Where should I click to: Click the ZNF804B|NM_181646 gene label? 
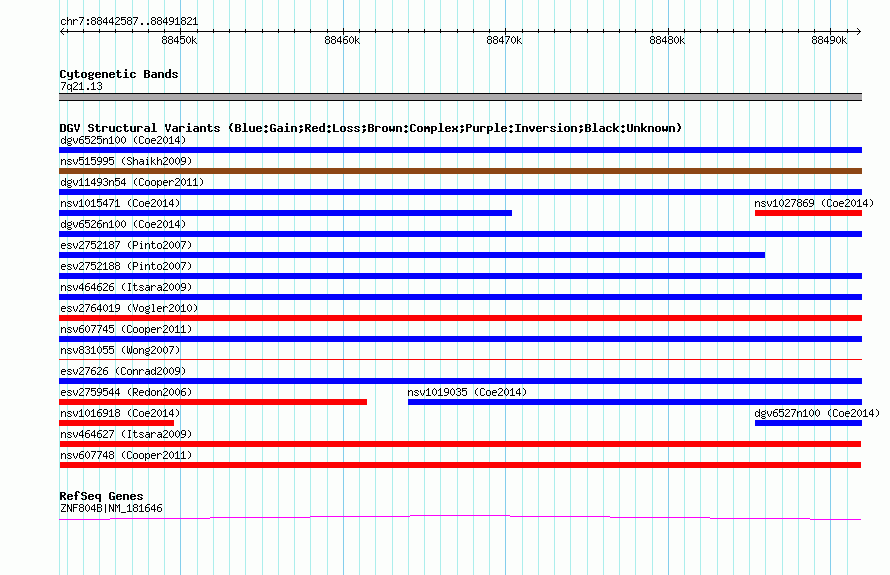pos(111,509)
